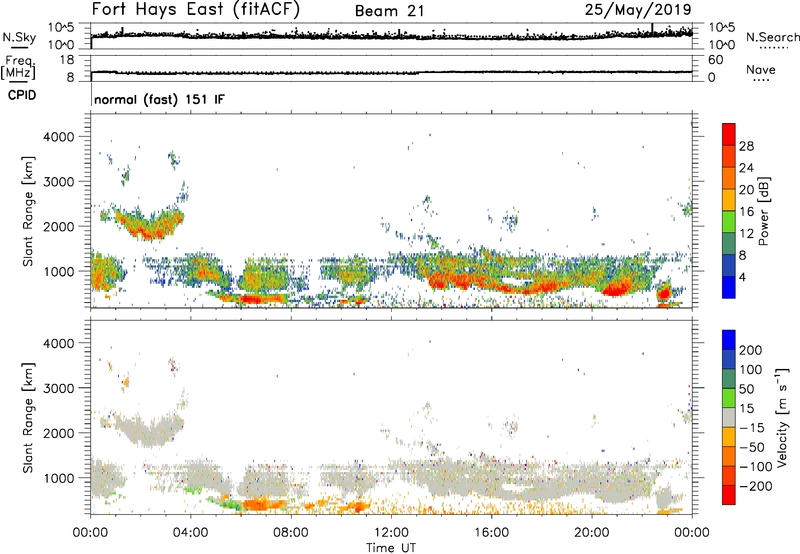Click the '-200' velocity colorbar value

pos(755,486)
